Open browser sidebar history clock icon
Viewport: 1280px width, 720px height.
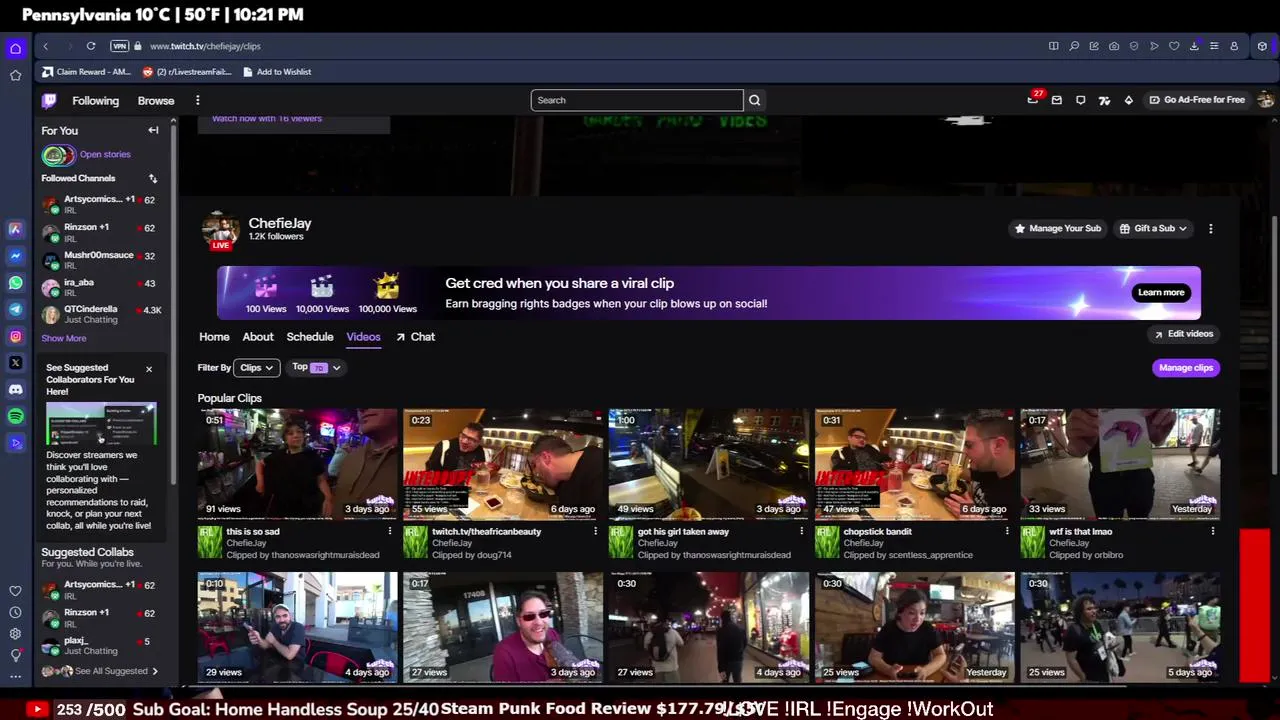click(x=15, y=612)
